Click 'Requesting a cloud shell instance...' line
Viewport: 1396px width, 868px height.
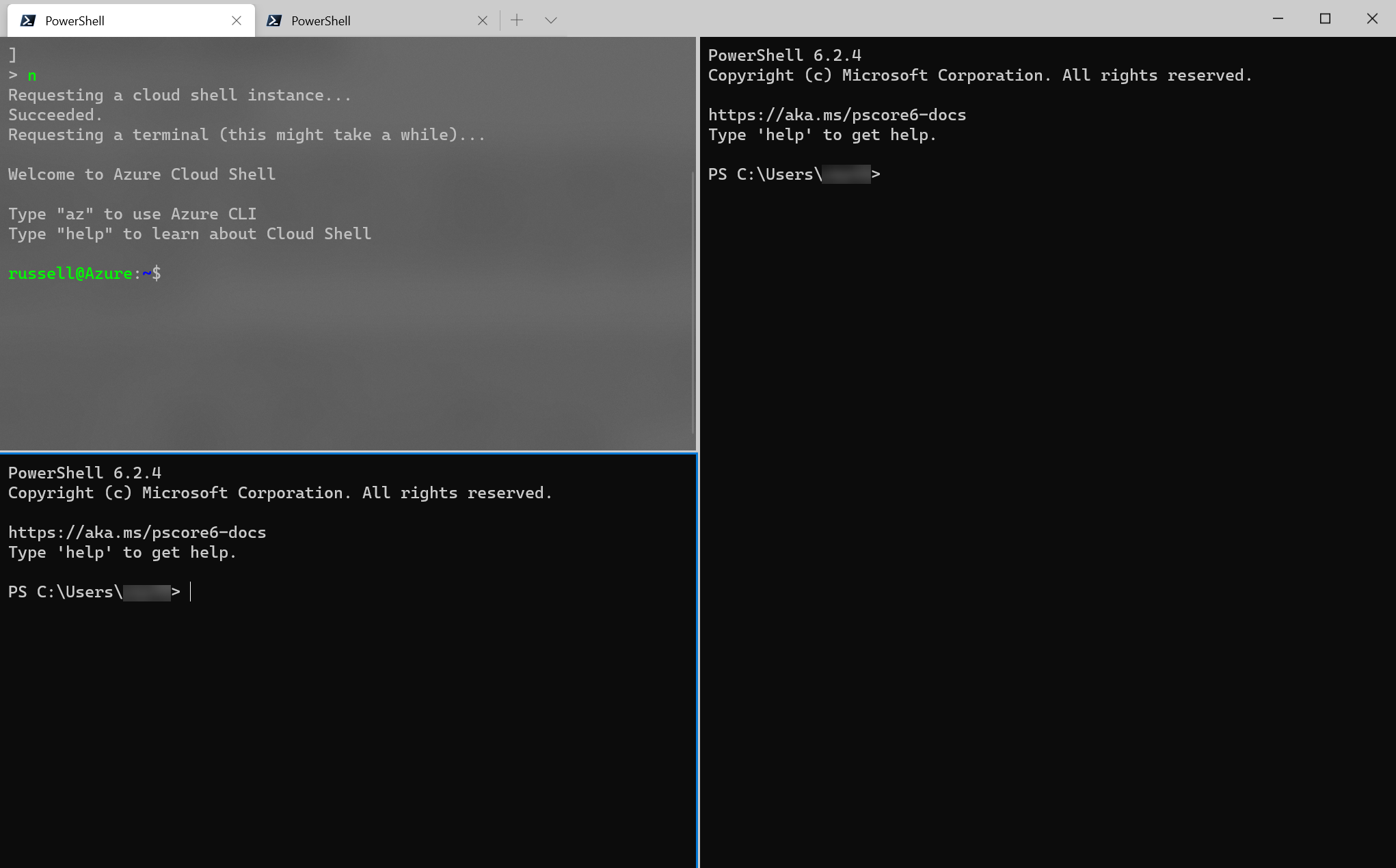[x=180, y=95]
